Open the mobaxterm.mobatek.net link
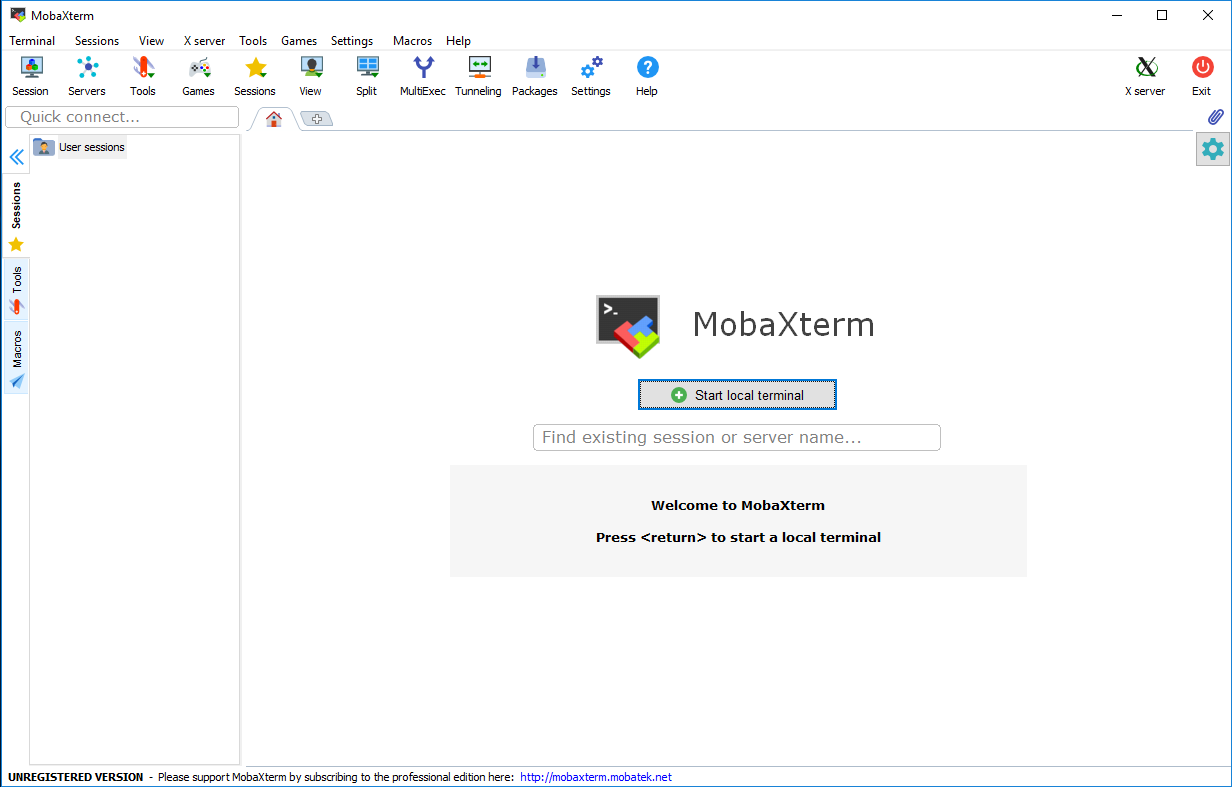This screenshot has width=1232, height=787. 596,777
